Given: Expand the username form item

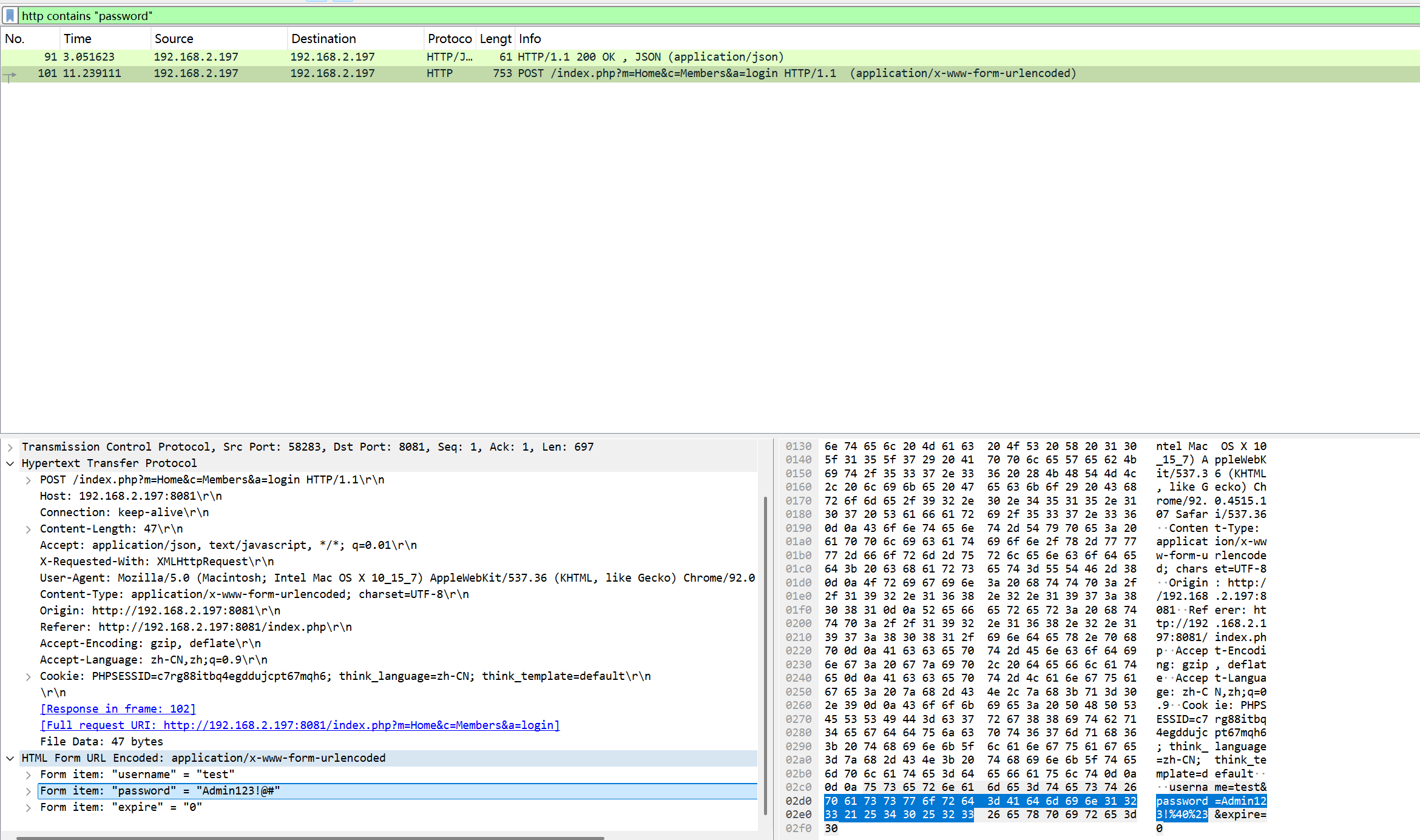Looking at the screenshot, I should point(29,774).
